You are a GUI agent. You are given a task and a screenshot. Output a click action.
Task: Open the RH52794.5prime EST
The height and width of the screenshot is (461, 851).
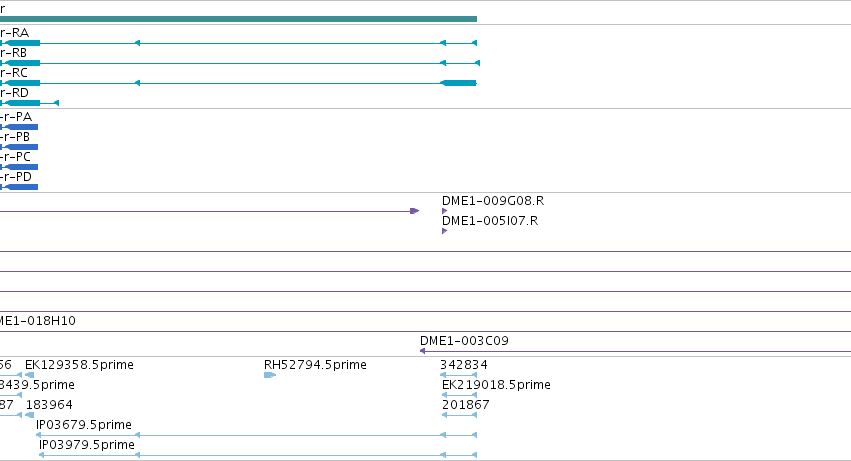tap(270, 375)
